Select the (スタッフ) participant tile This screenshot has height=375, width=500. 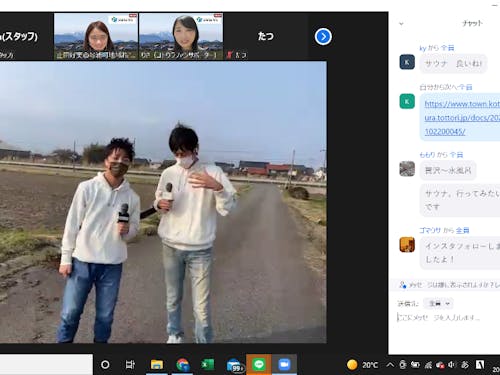pyautogui.click(x=26, y=36)
